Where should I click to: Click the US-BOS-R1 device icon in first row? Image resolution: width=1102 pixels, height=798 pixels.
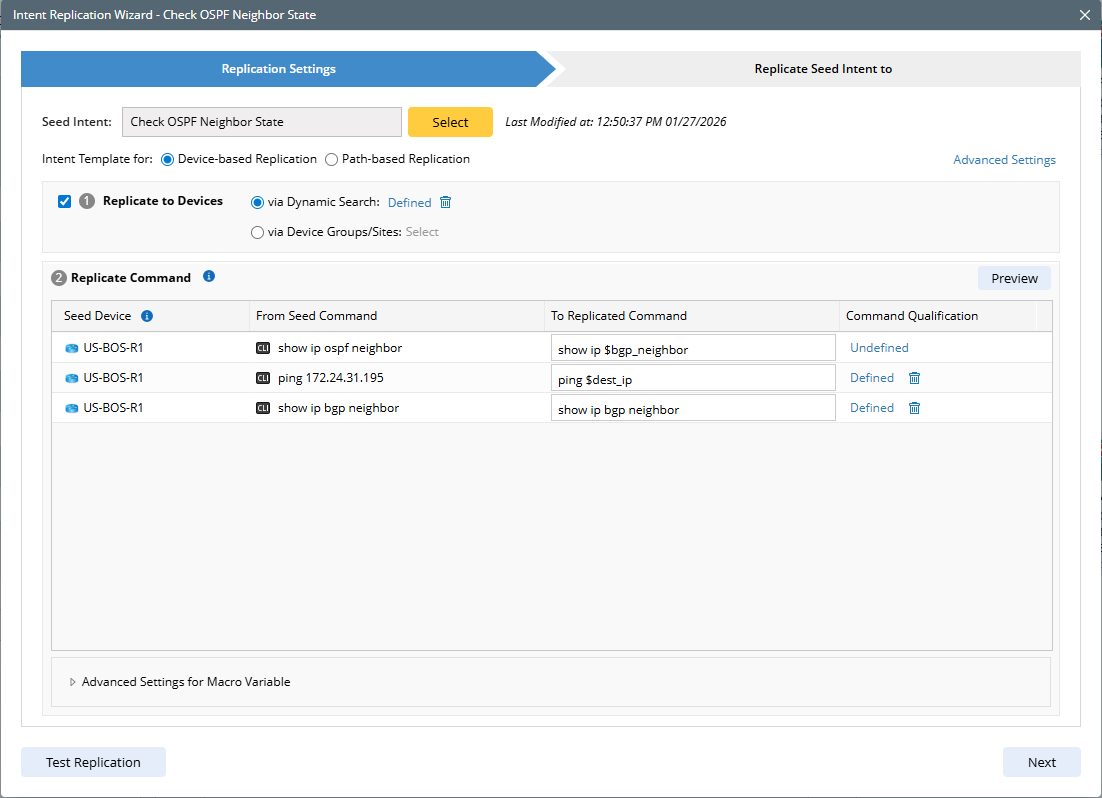click(x=71, y=348)
